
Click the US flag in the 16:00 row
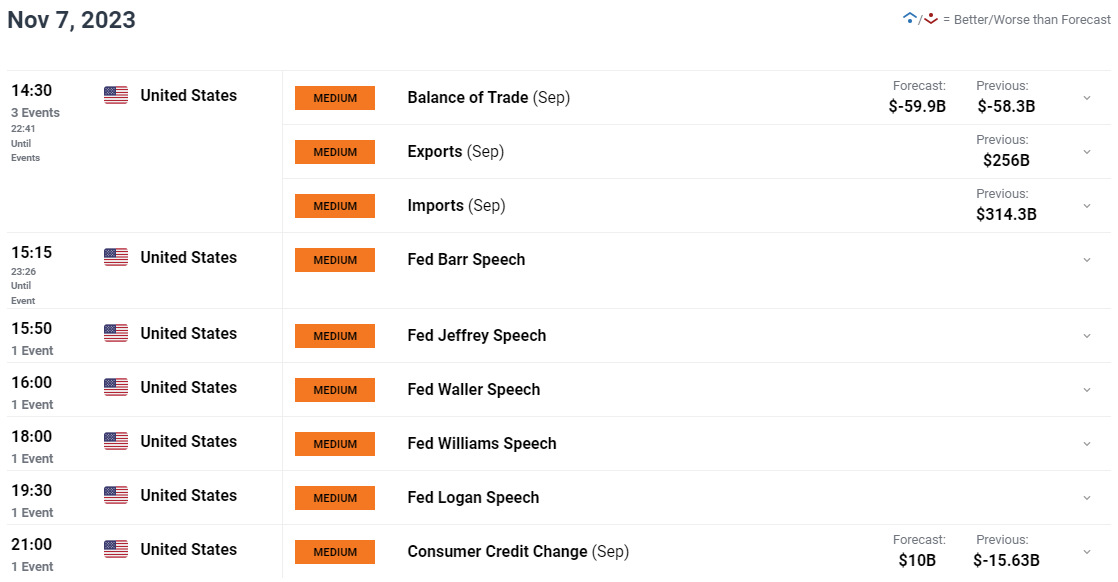(x=116, y=387)
